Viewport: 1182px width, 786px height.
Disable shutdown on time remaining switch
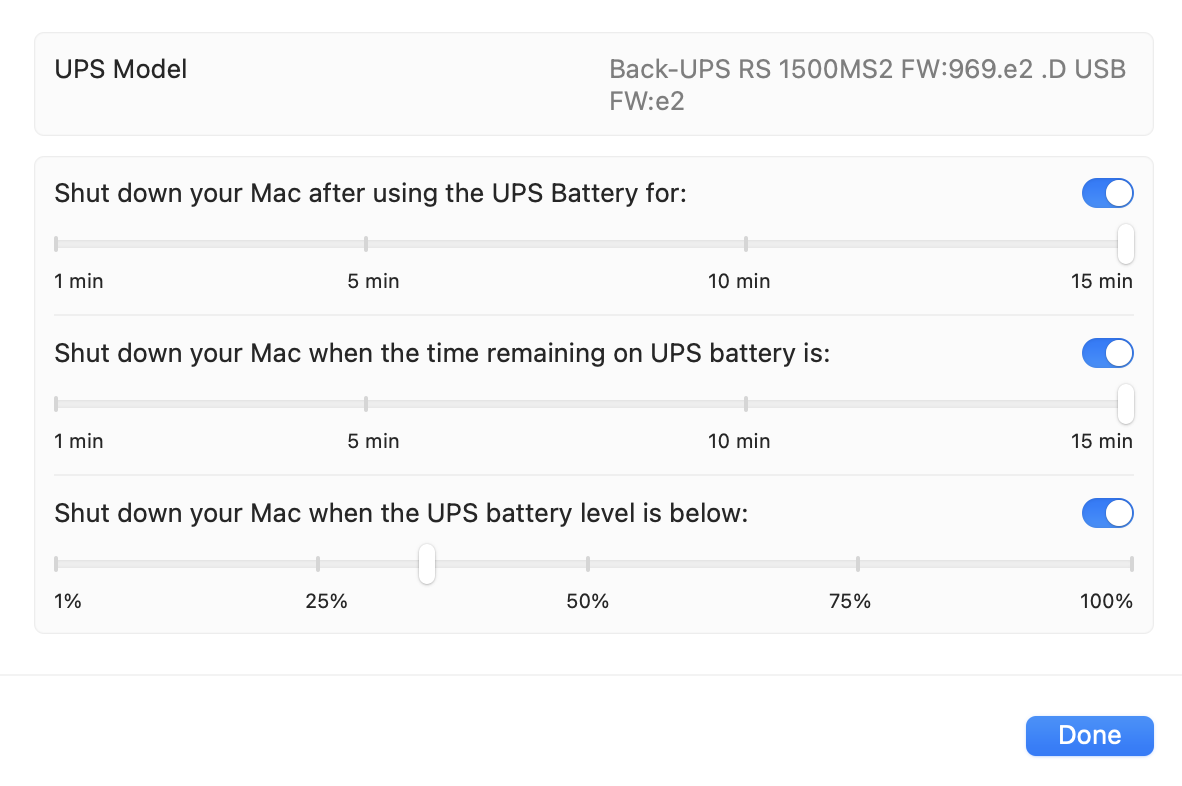[1107, 353]
